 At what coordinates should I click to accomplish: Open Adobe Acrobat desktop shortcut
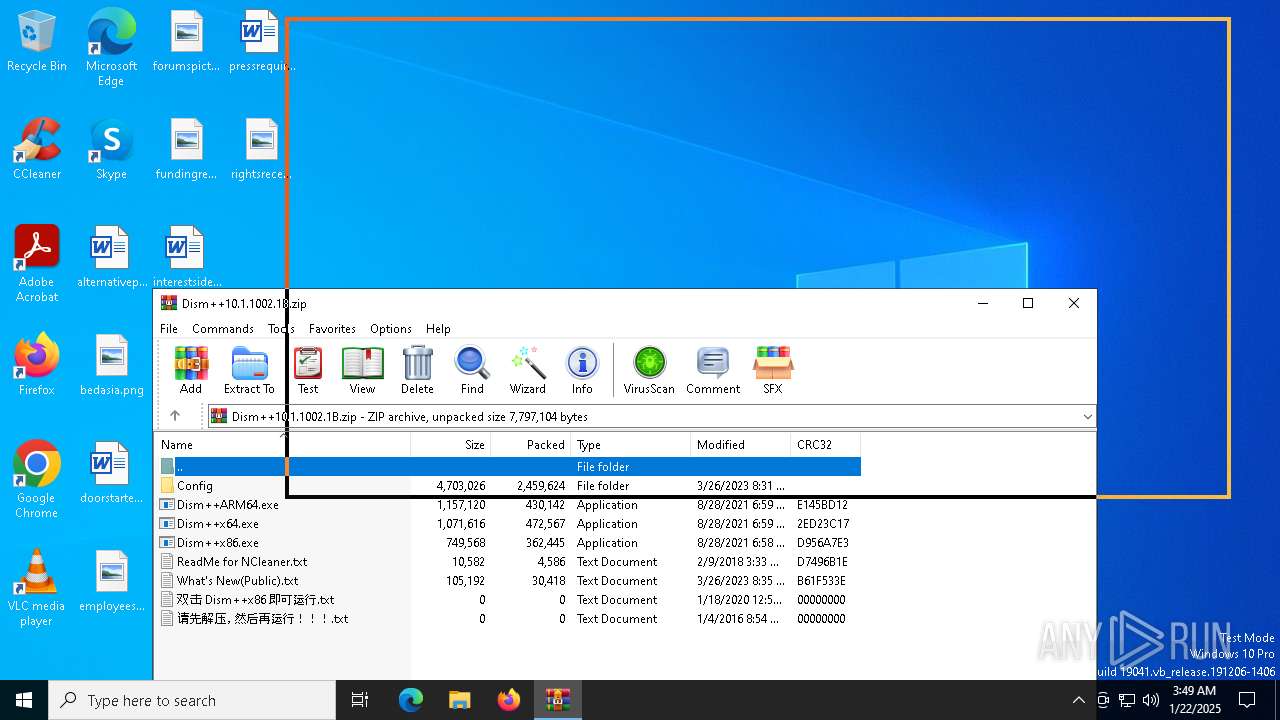[37, 264]
